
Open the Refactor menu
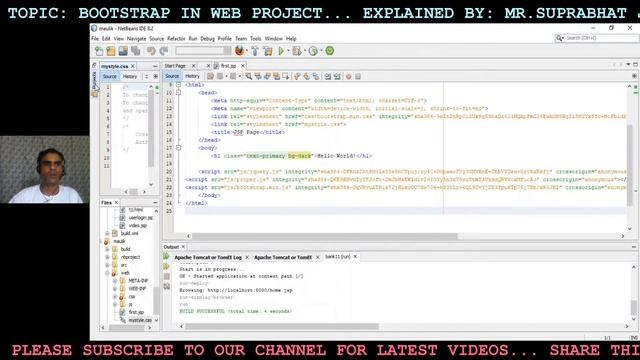coord(176,38)
